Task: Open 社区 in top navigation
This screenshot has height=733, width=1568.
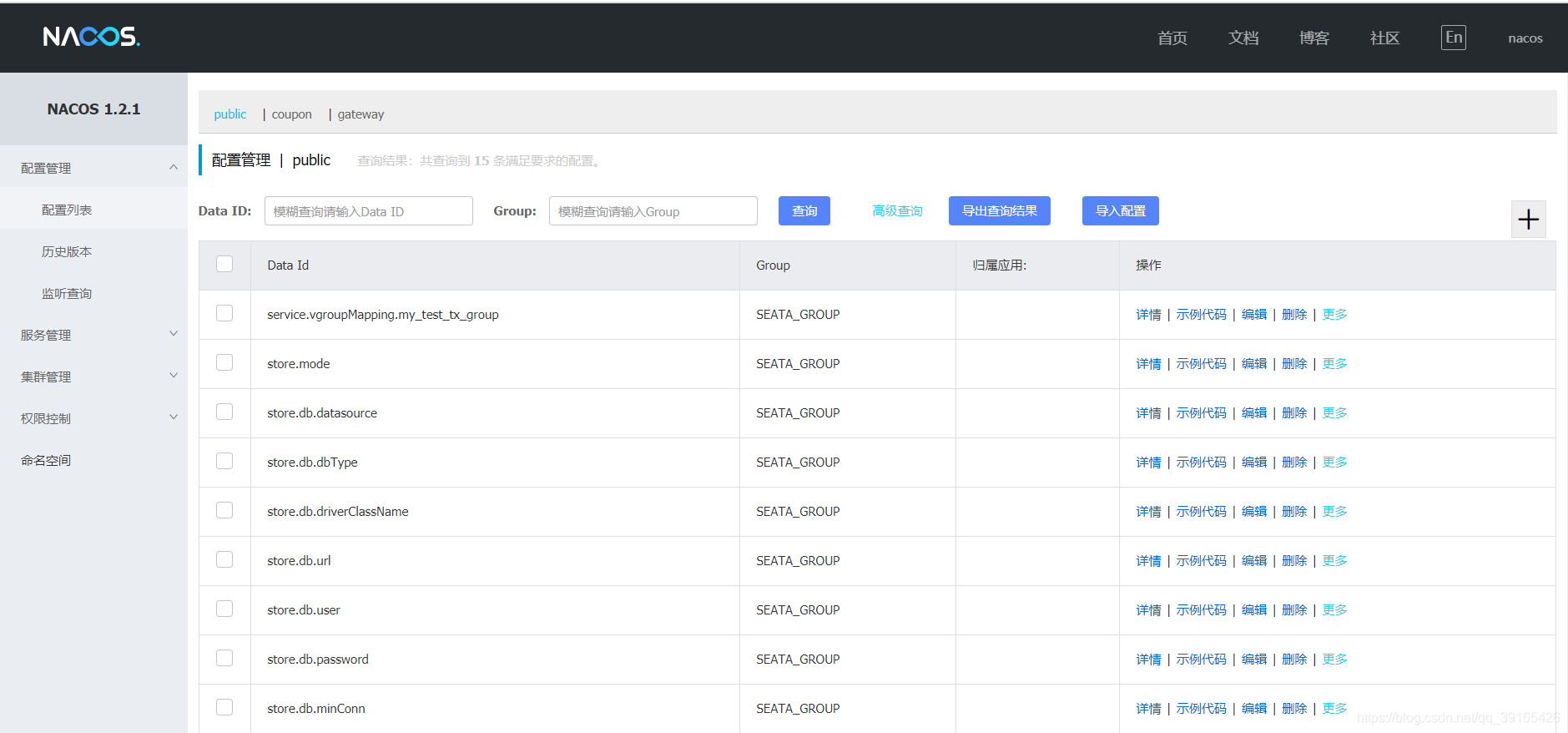Action: coord(1385,38)
